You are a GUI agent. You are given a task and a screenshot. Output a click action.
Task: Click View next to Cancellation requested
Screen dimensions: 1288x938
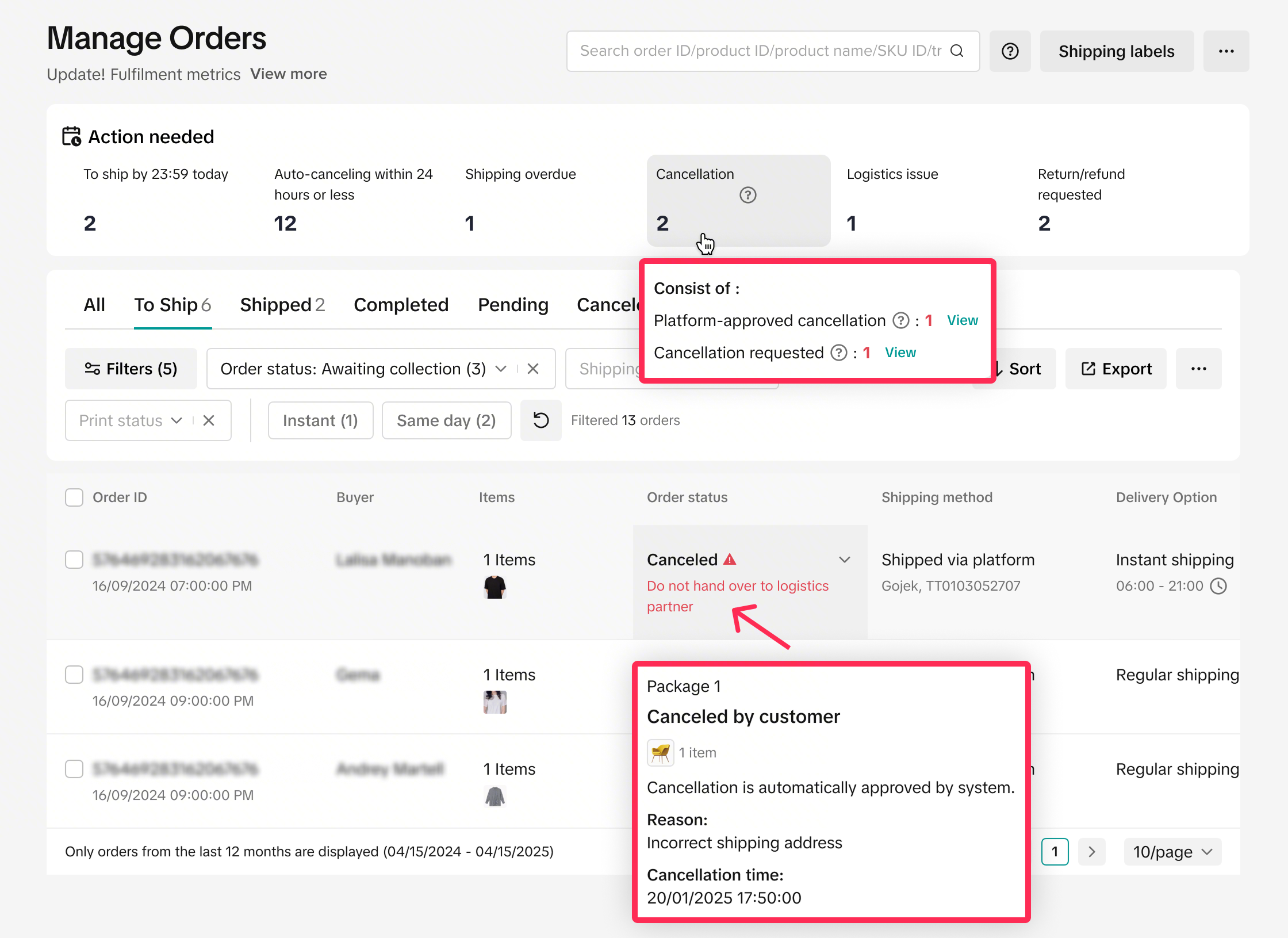pos(900,353)
